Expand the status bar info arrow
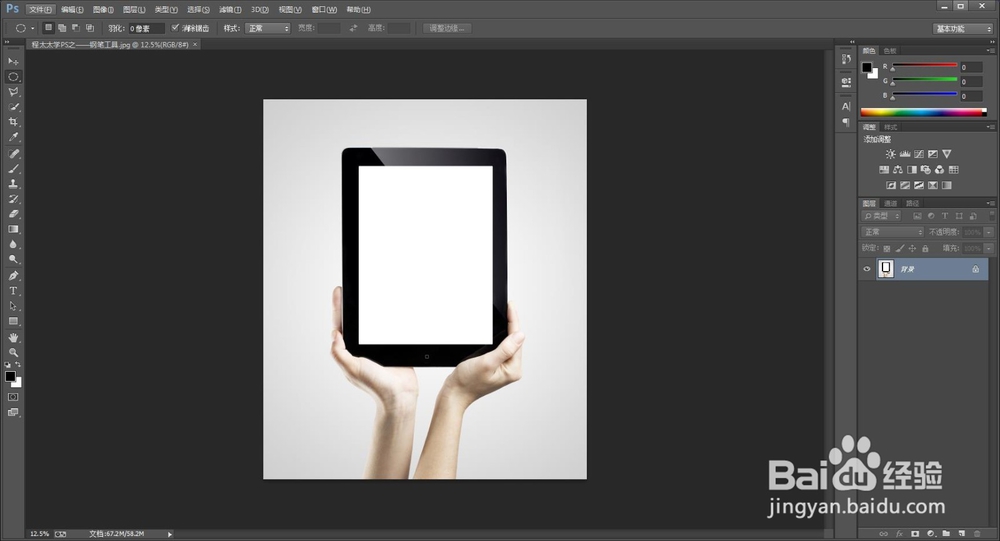Viewport: 1000px width, 541px height. (170, 534)
